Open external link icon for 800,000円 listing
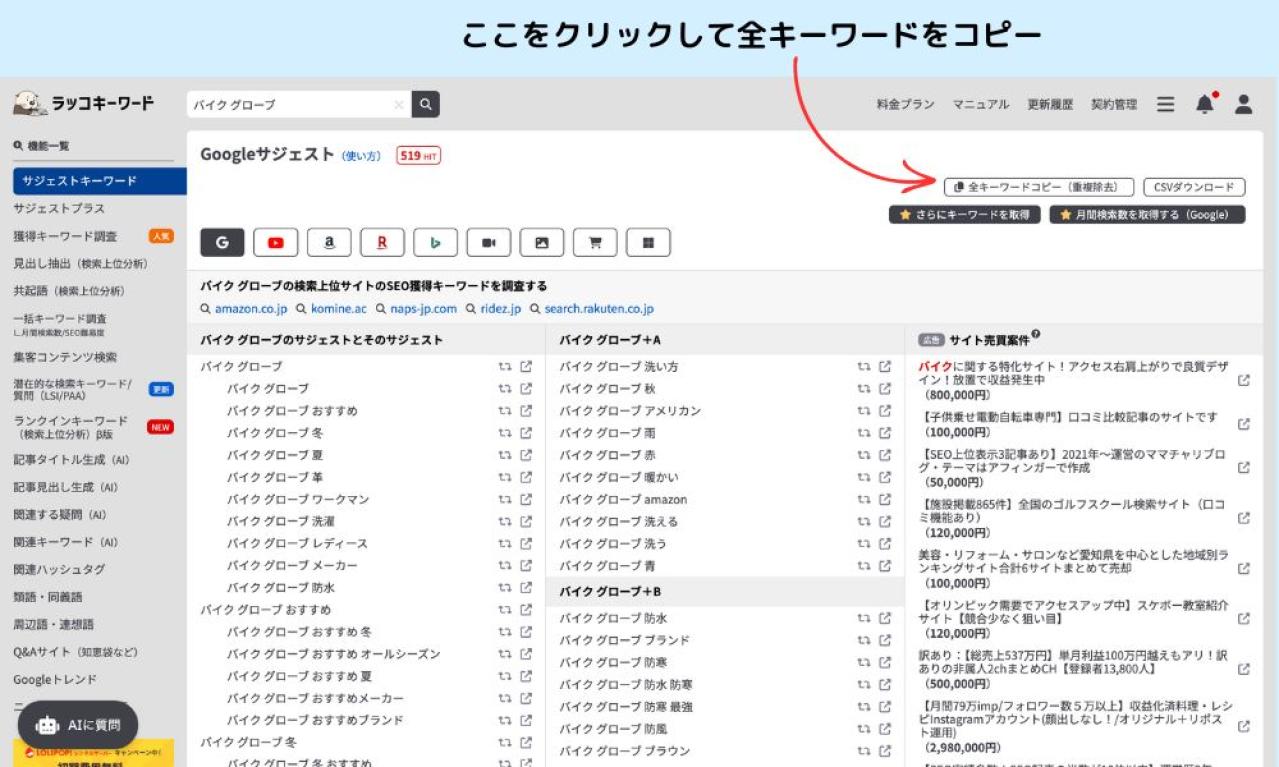1279x767 pixels. [x=1244, y=380]
